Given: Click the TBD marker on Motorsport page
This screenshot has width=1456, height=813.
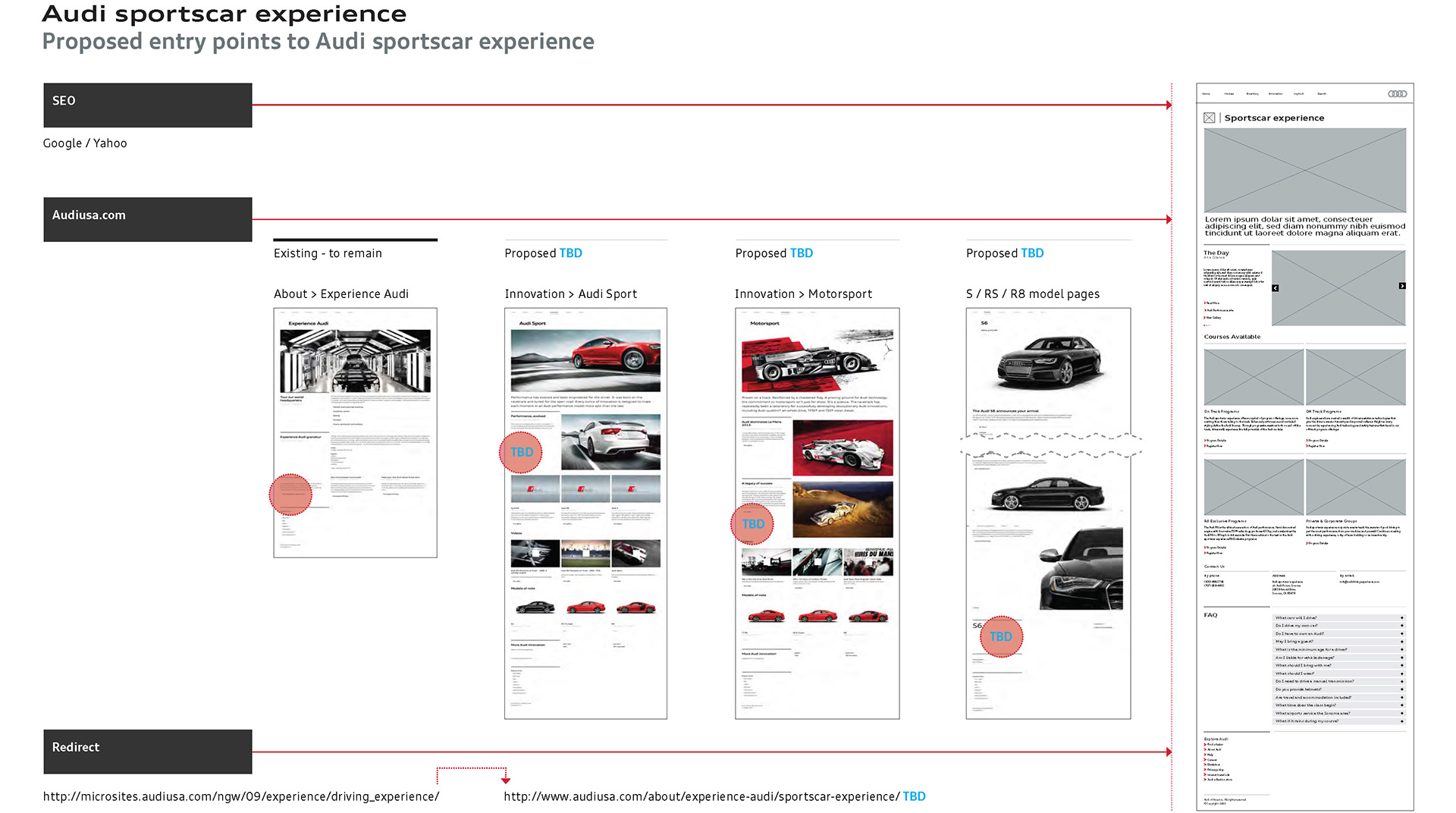Looking at the screenshot, I should pyautogui.click(x=752, y=524).
